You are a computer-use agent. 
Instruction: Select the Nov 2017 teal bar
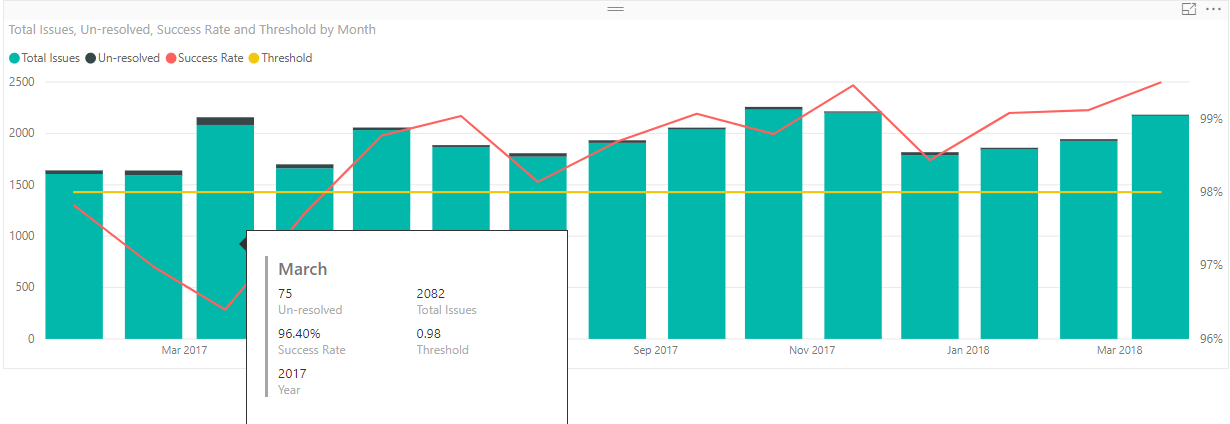[853, 225]
